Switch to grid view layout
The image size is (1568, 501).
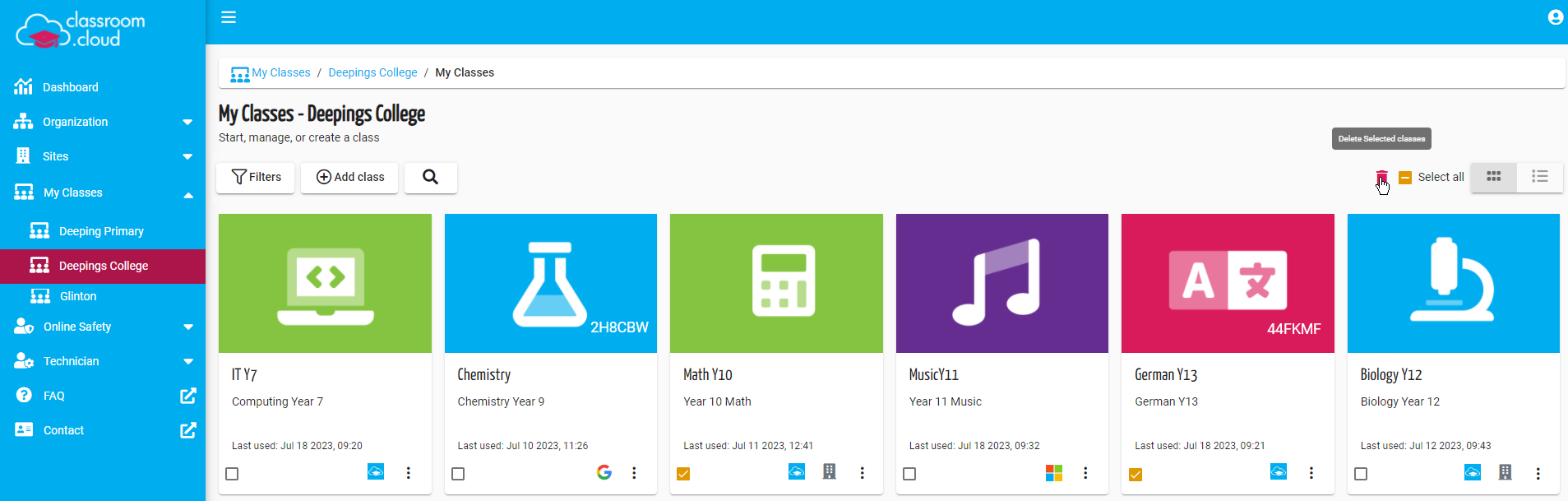[x=1493, y=177]
